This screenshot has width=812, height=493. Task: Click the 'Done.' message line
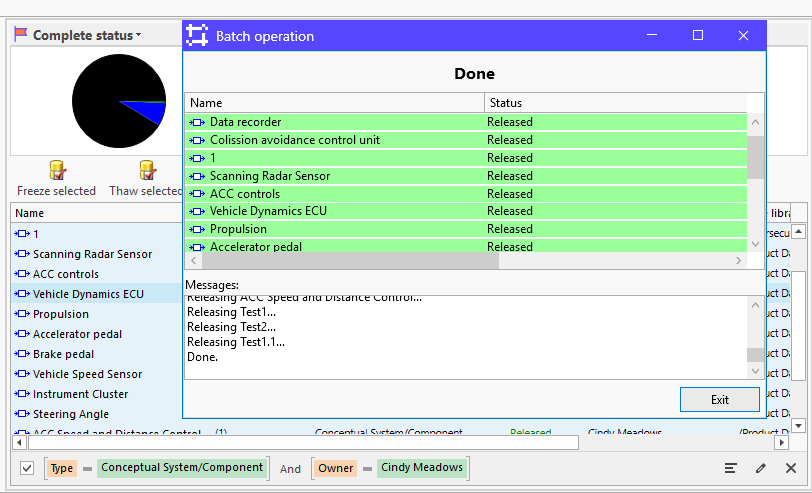(x=202, y=357)
